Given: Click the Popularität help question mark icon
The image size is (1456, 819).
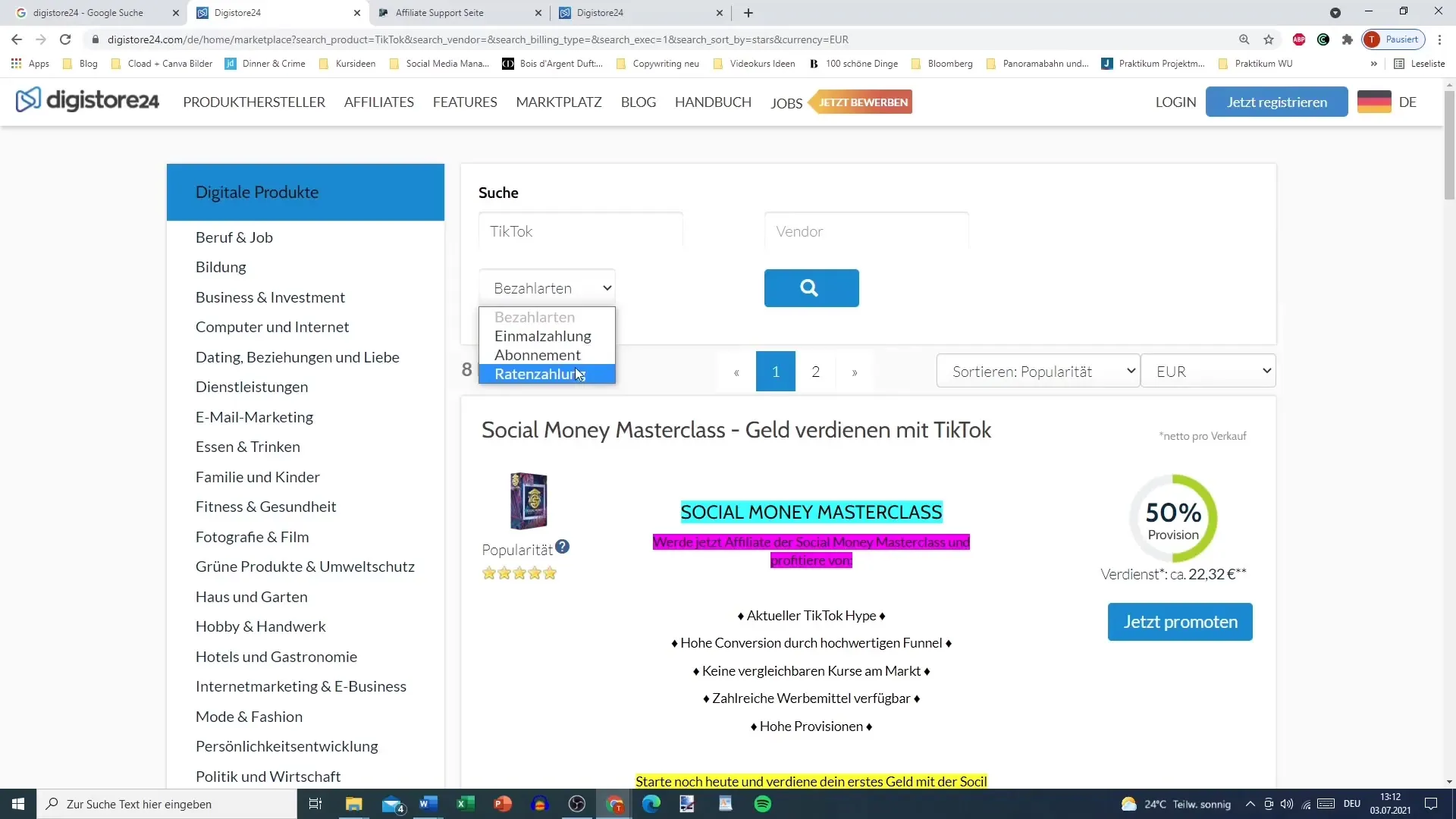Looking at the screenshot, I should pos(562,547).
